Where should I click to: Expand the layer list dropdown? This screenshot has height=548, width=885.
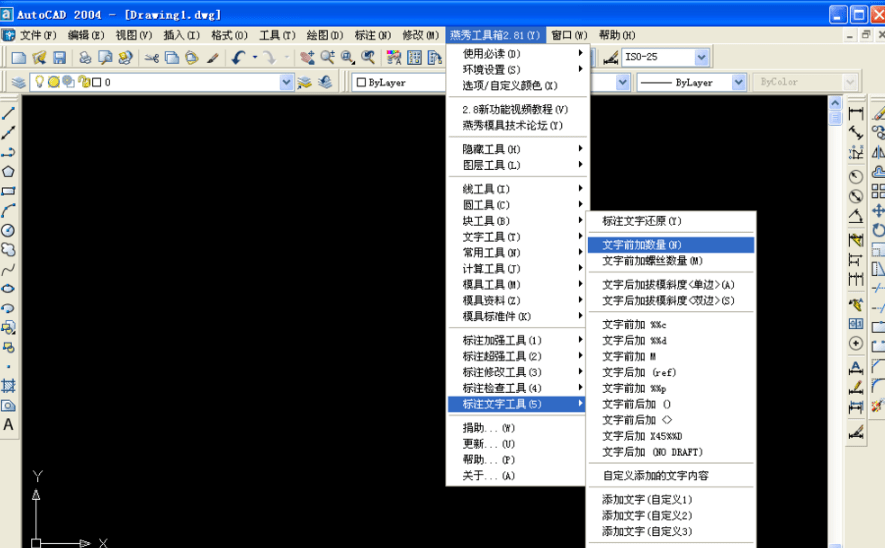click(x=286, y=83)
